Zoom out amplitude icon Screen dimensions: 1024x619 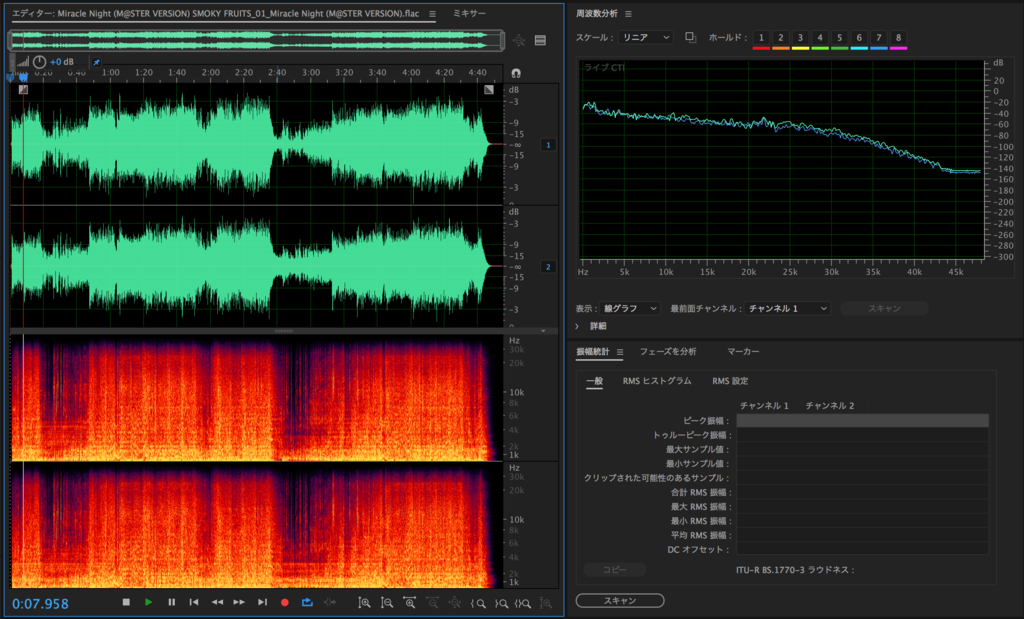[387, 603]
